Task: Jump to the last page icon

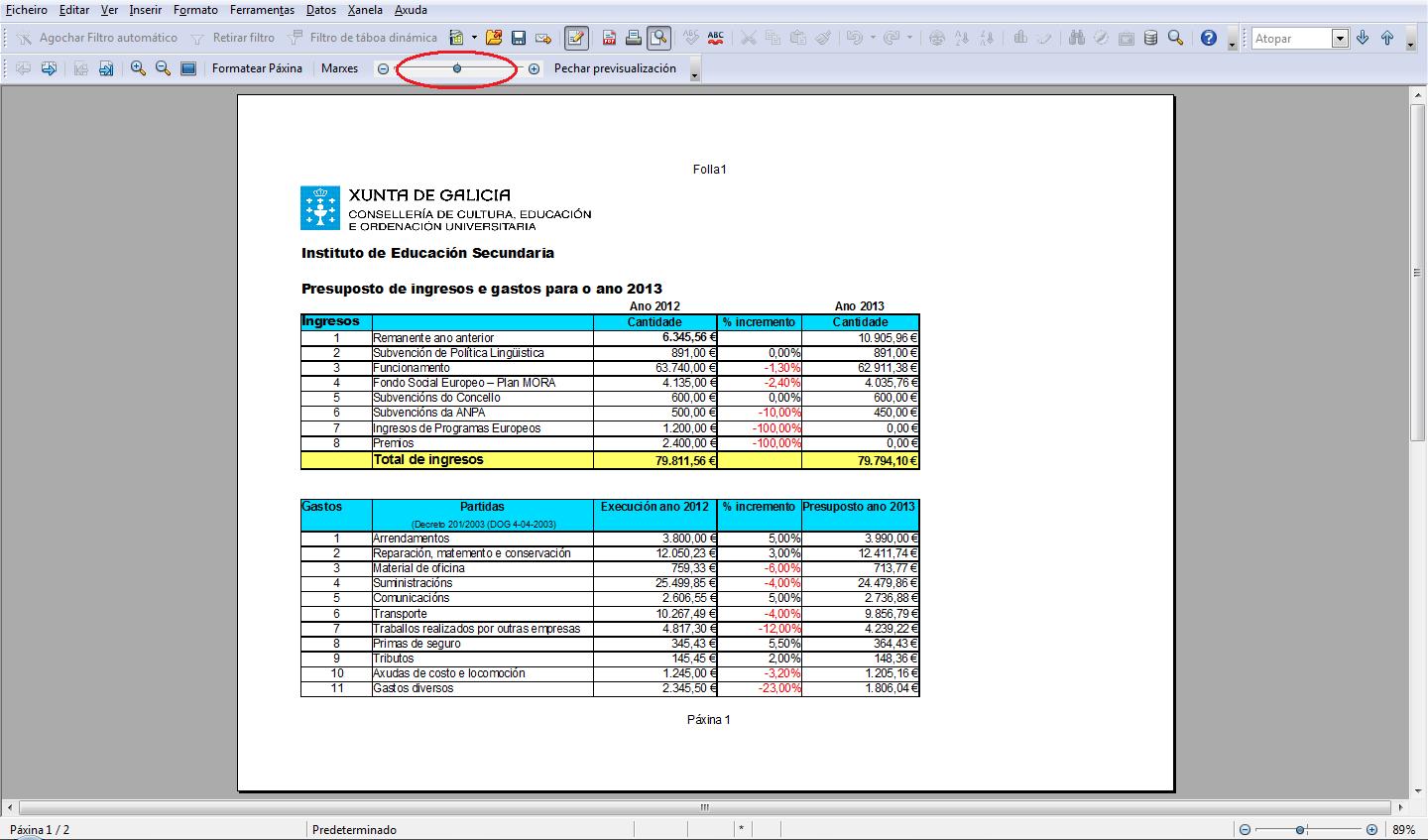Action: click(106, 68)
